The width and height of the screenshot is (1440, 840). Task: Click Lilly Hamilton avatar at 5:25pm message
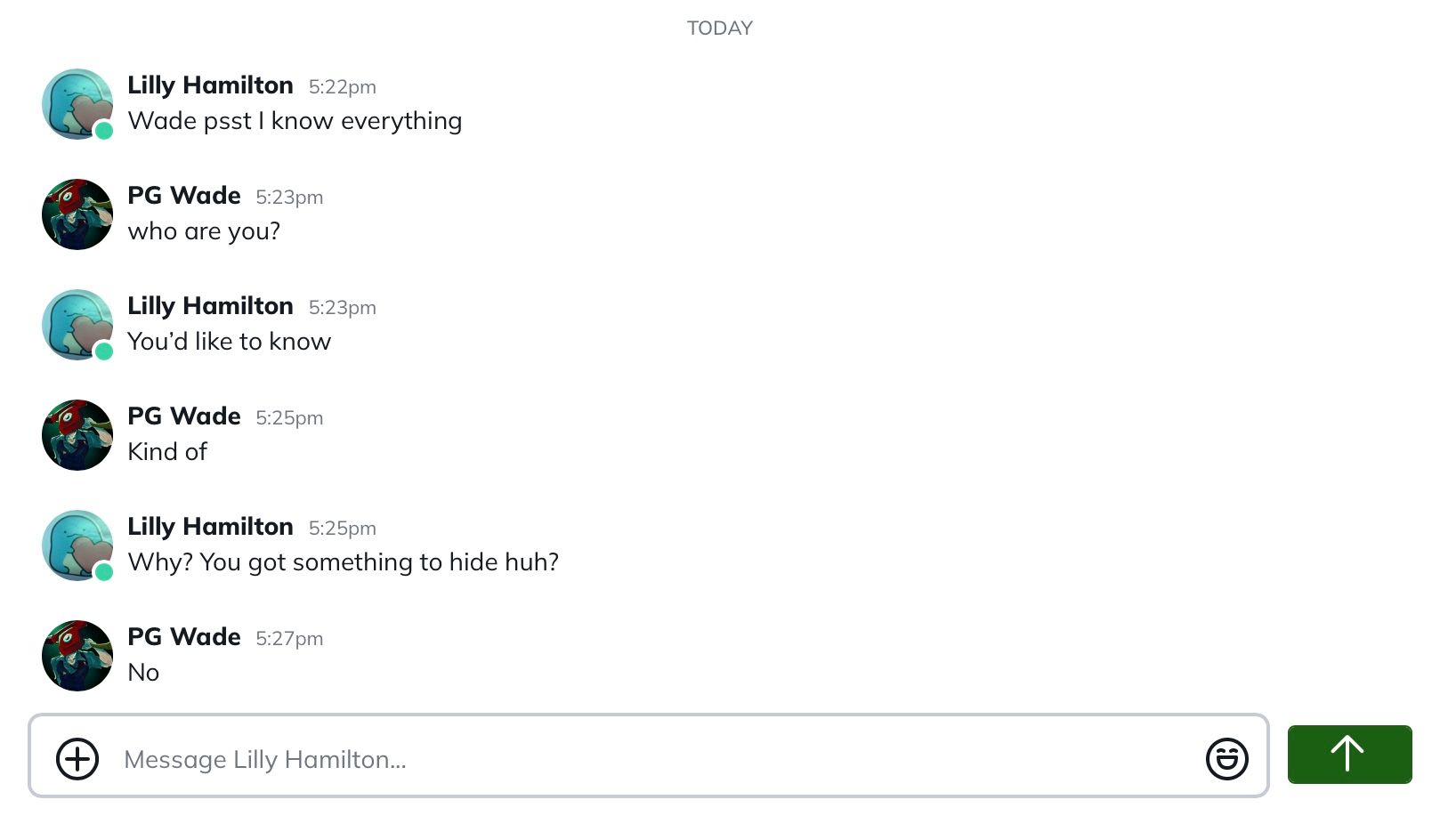(x=77, y=545)
